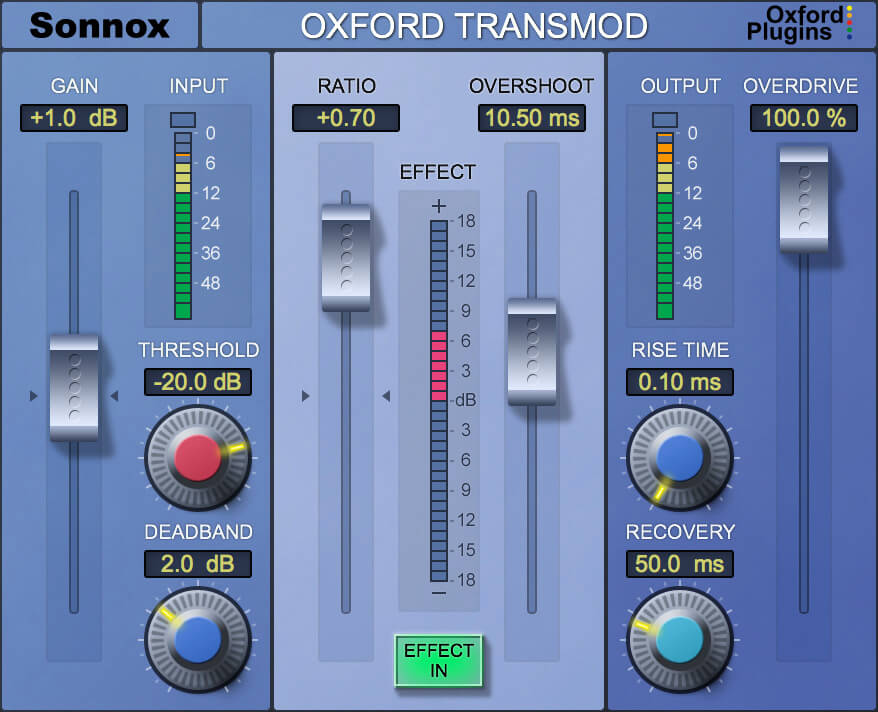Click the Overshoot fader handle
Screen dimensions: 878x712
(532, 351)
